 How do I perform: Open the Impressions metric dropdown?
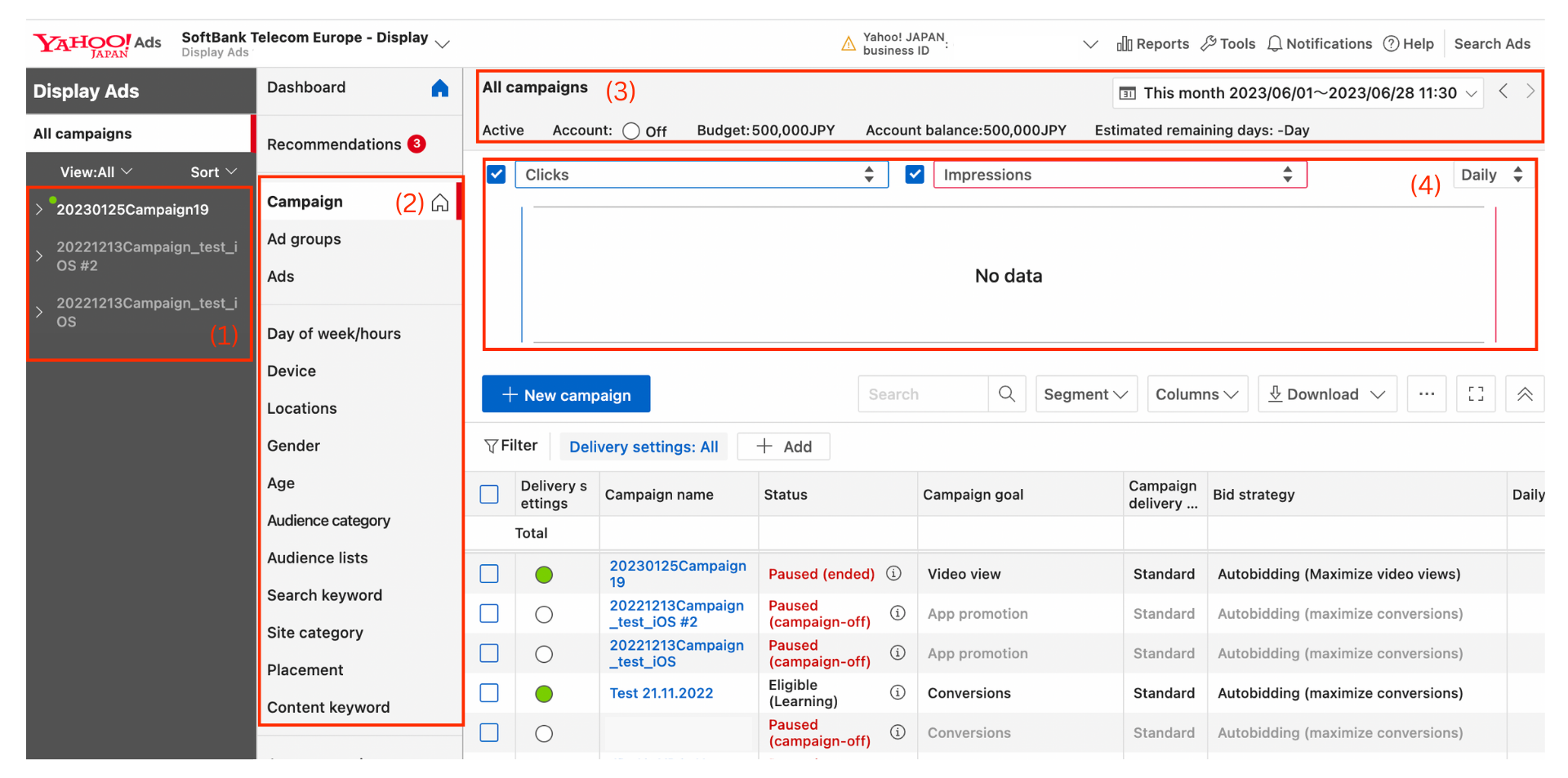1120,174
